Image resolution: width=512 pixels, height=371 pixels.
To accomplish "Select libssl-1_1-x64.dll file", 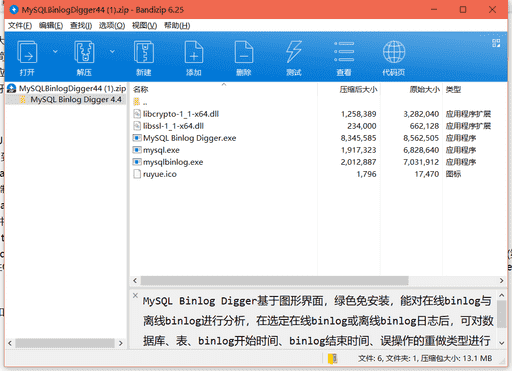I will (x=173, y=126).
